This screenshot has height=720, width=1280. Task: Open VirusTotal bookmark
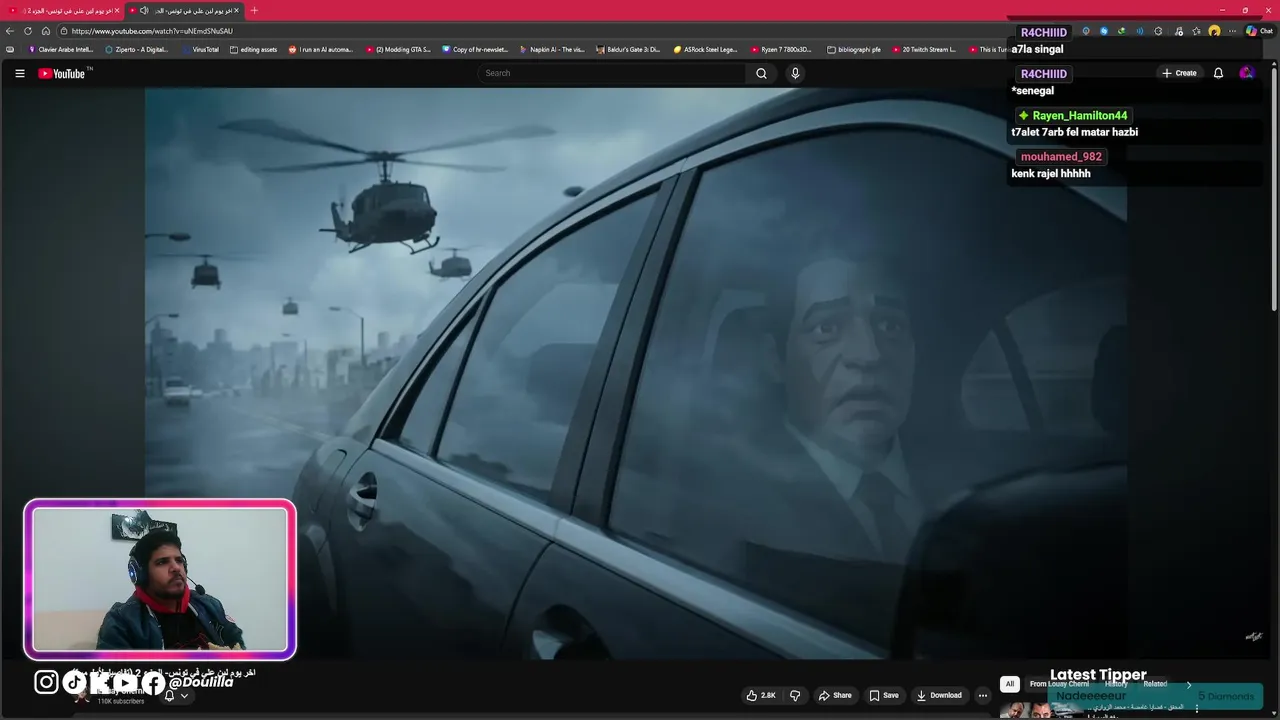[x=200, y=49]
